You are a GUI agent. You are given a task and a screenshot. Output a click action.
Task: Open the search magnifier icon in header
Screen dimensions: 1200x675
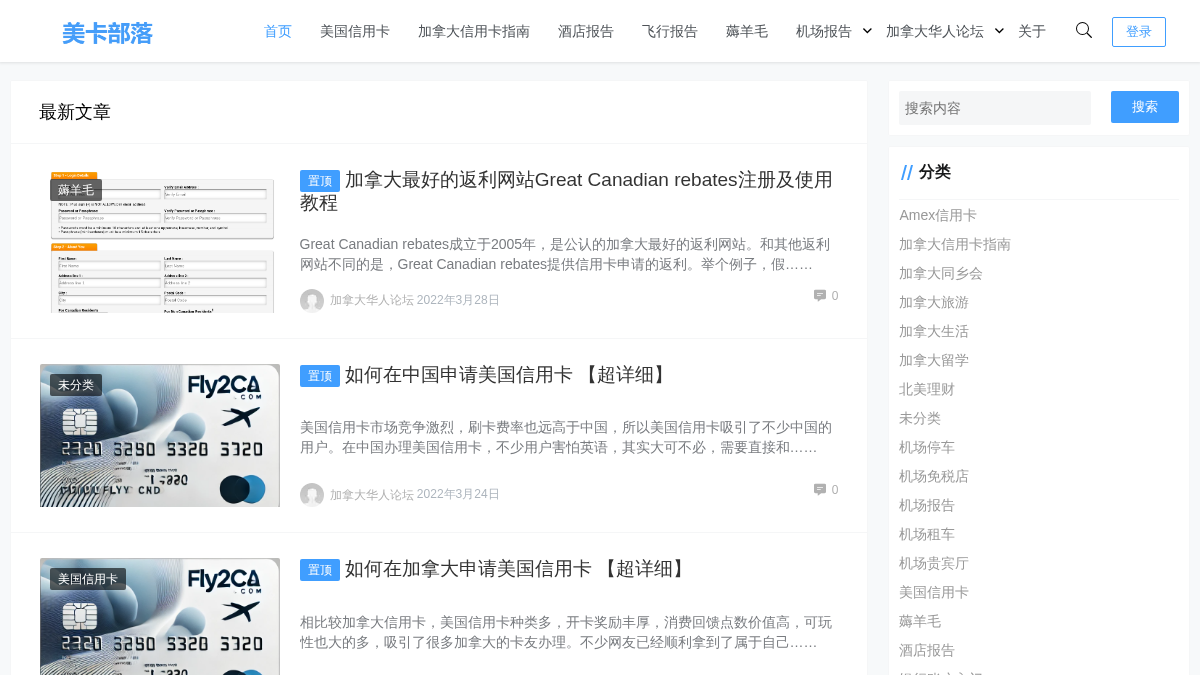pos(1084,30)
